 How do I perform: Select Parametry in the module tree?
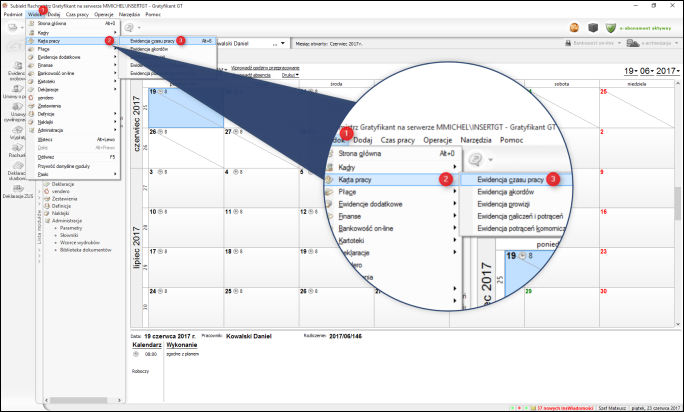click(x=71, y=228)
